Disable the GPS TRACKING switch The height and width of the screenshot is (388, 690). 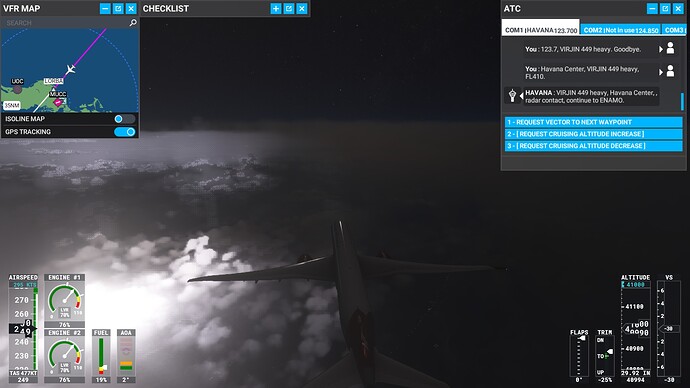point(124,132)
